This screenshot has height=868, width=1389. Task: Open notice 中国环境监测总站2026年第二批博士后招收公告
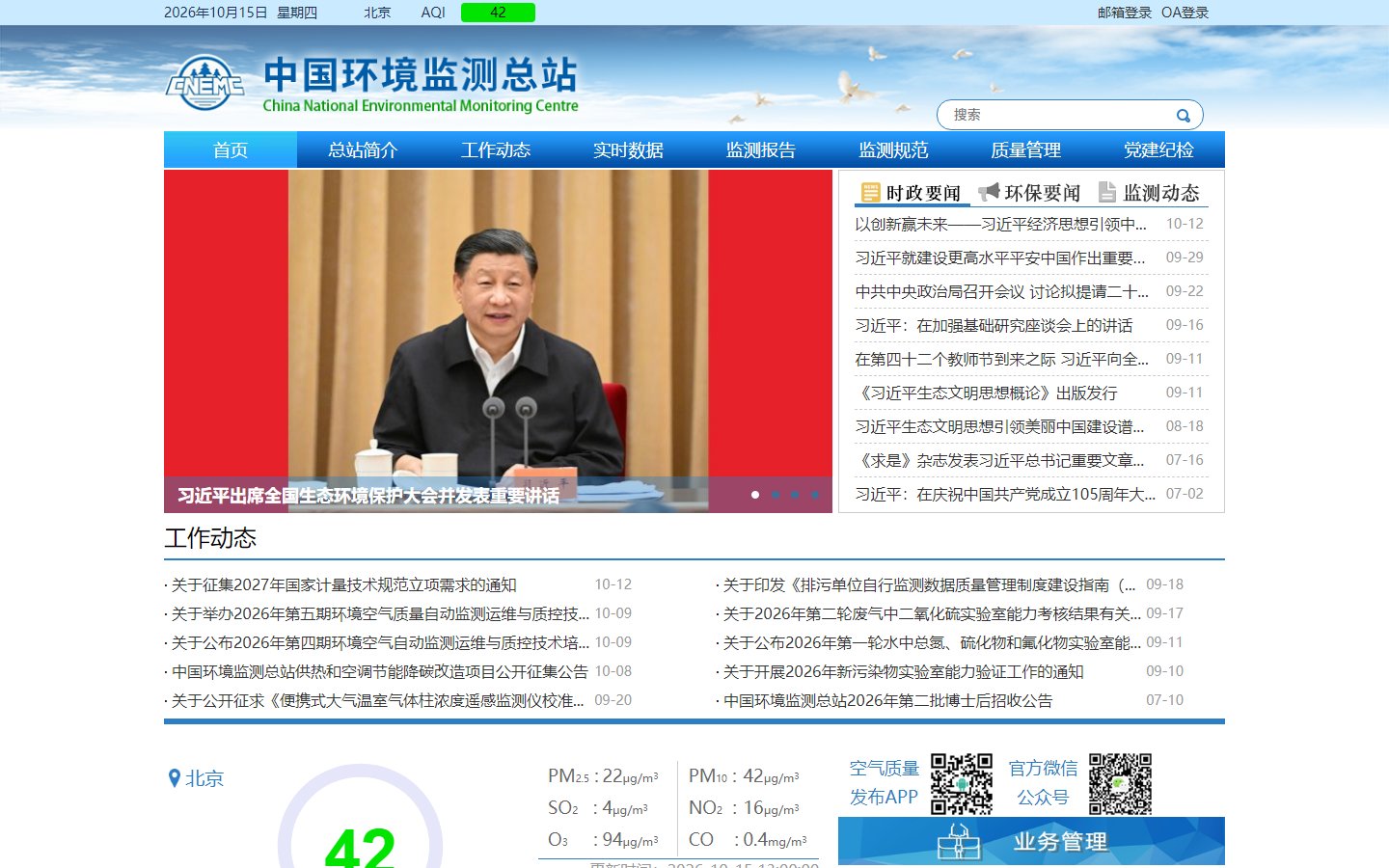pos(888,701)
